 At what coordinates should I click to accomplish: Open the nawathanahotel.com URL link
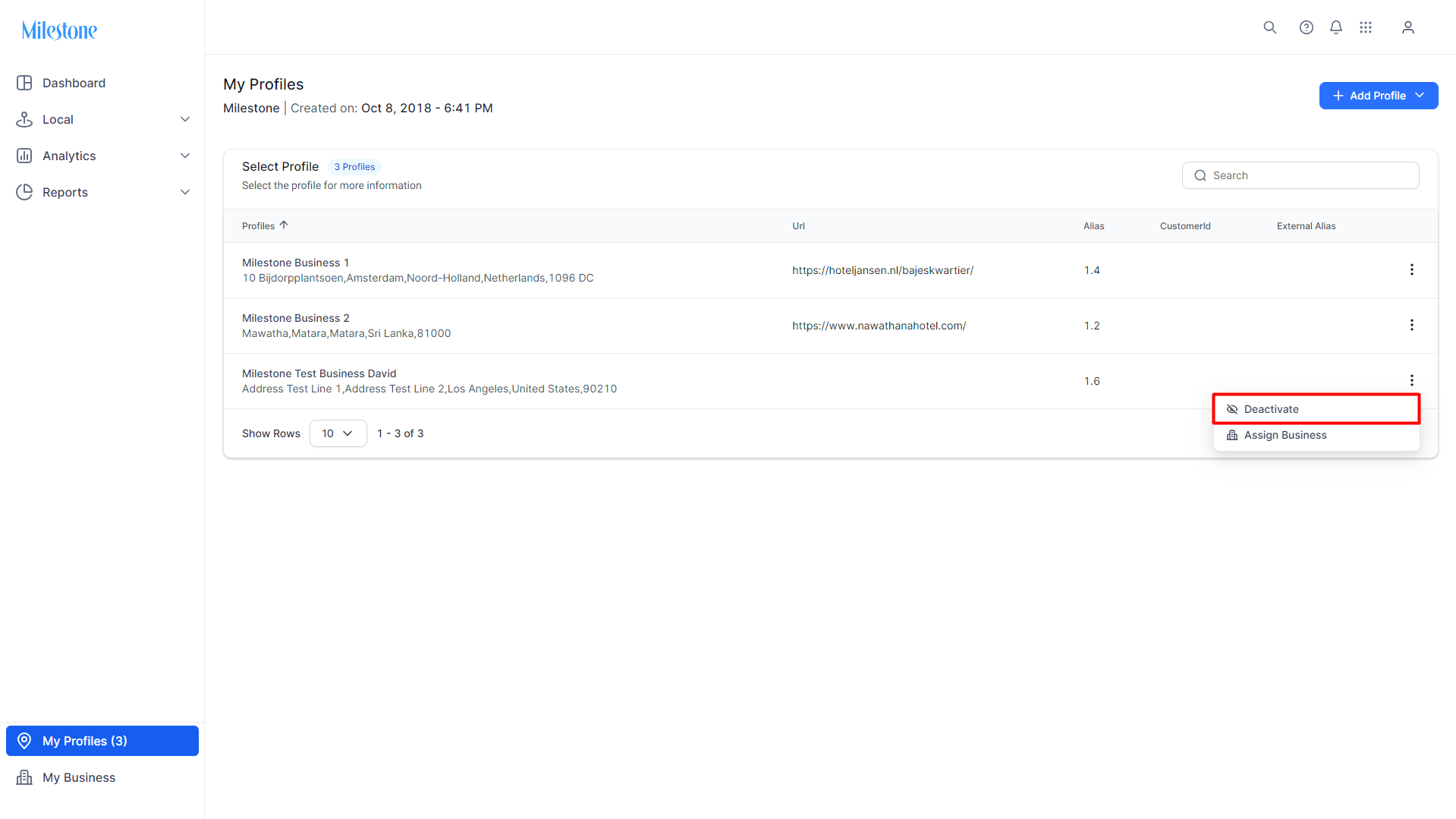879,326
